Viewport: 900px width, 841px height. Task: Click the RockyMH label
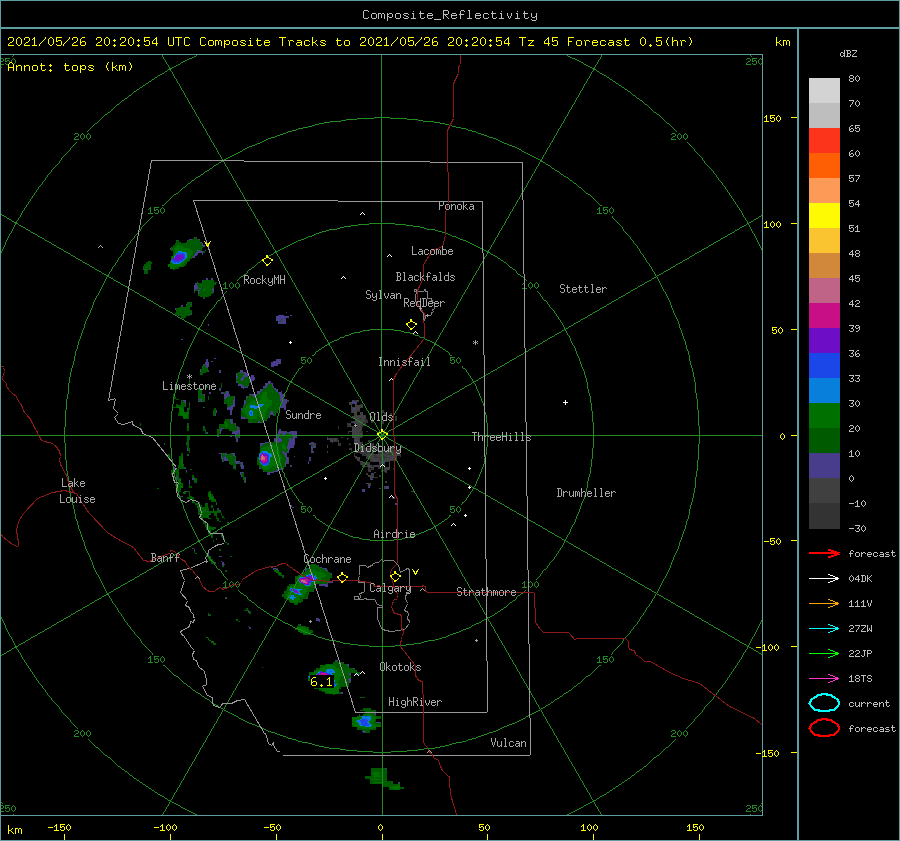tap(264, 280)
